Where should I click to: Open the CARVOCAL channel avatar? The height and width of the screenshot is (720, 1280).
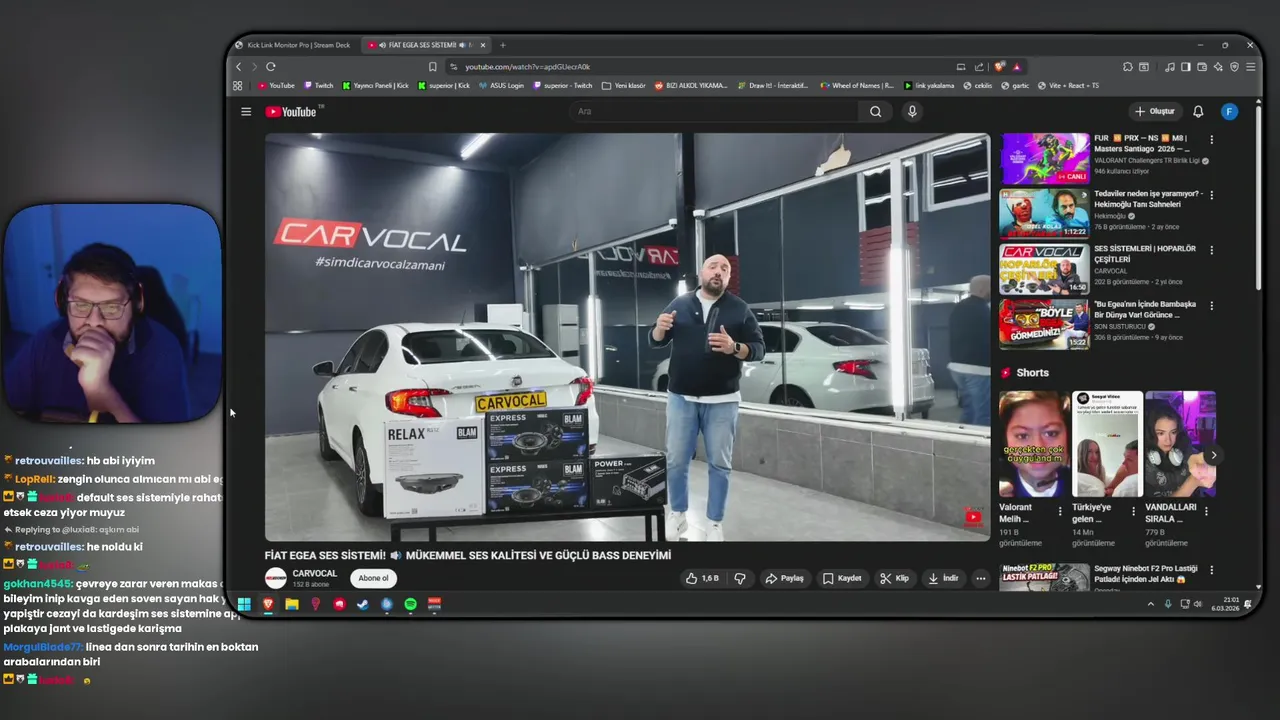pyautogui.click(x=275, y=578)
